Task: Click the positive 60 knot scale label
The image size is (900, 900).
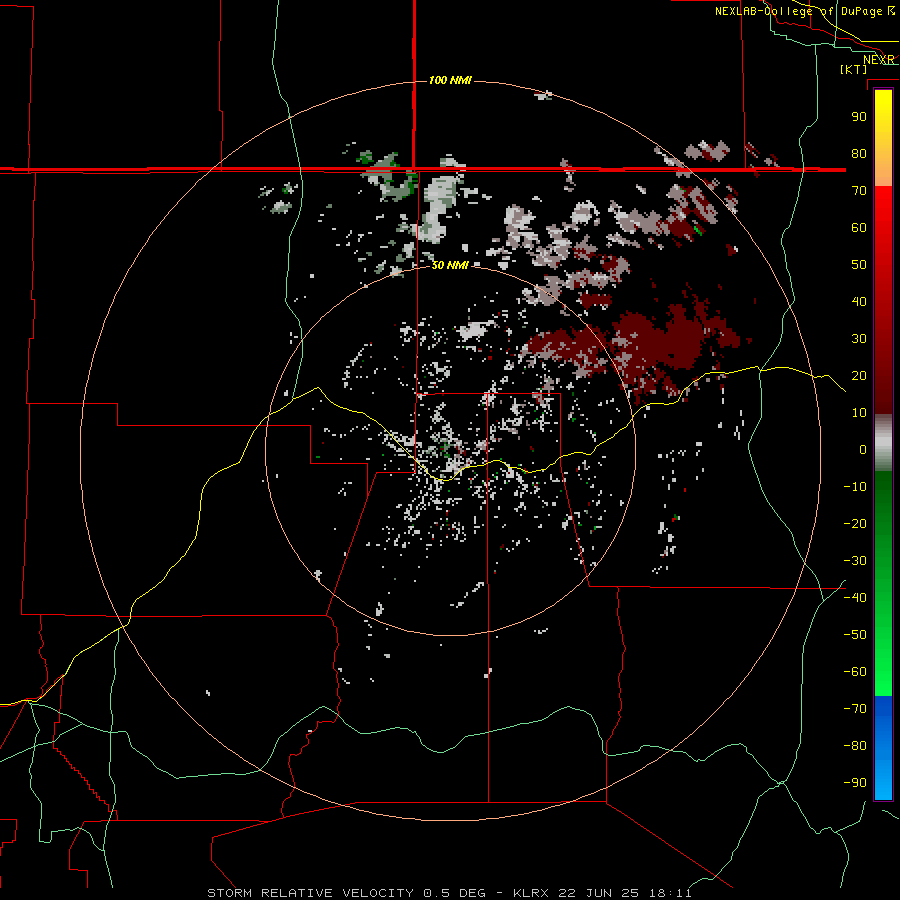Action: point(859,228)
